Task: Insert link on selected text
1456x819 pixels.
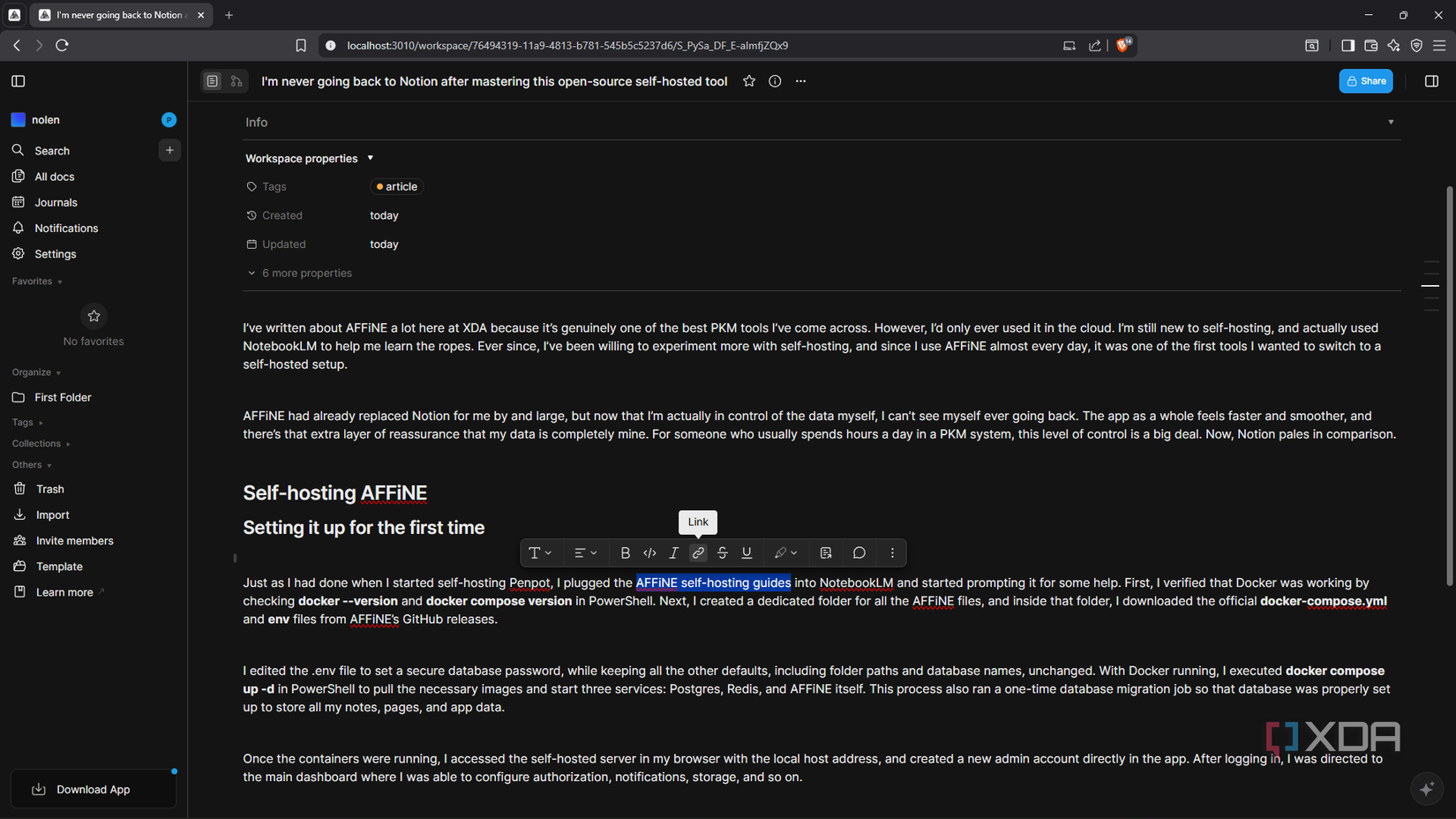Action: click(x=698, y=552)
